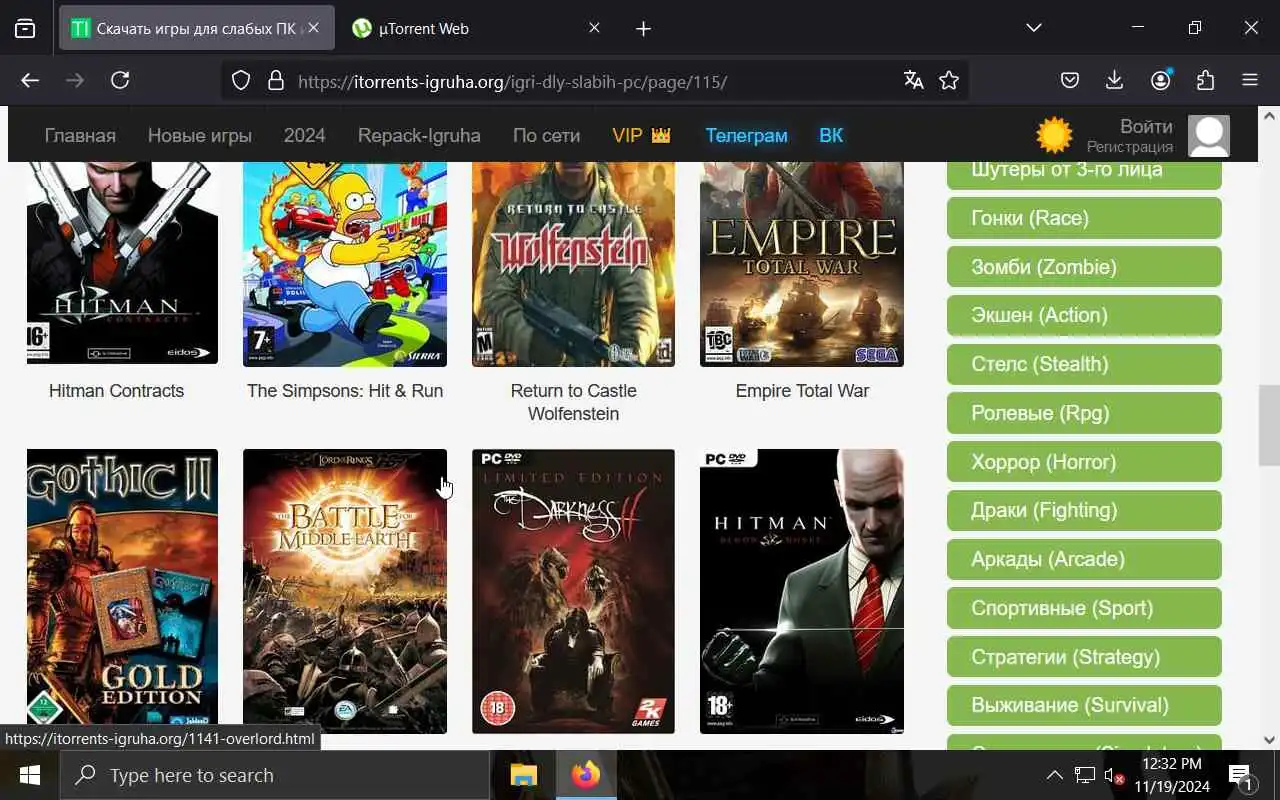This screenshot has width=1280, height=800.
Task: Select Гонки (Race) category
Action: tap(1084, 218)
